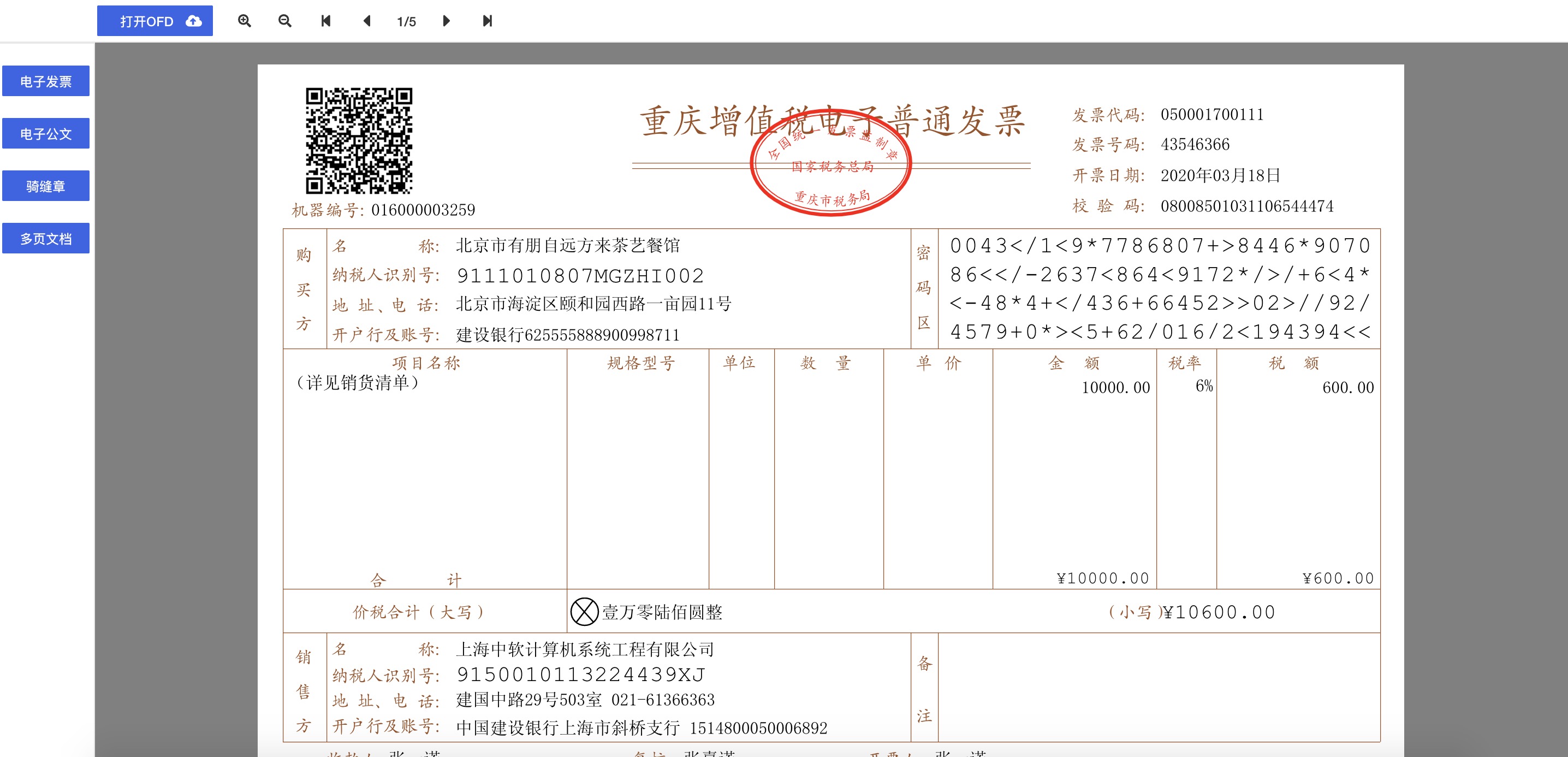Open the 多页文档 sample
The image size is (1568, 757).
(46, 238)
